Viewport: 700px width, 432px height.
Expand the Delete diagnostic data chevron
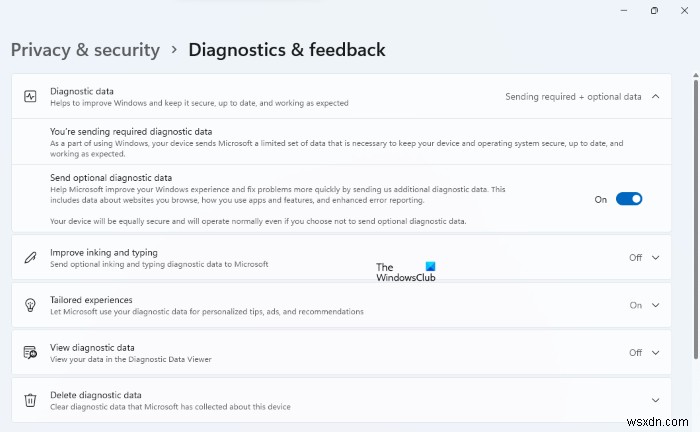coord(656,400)
